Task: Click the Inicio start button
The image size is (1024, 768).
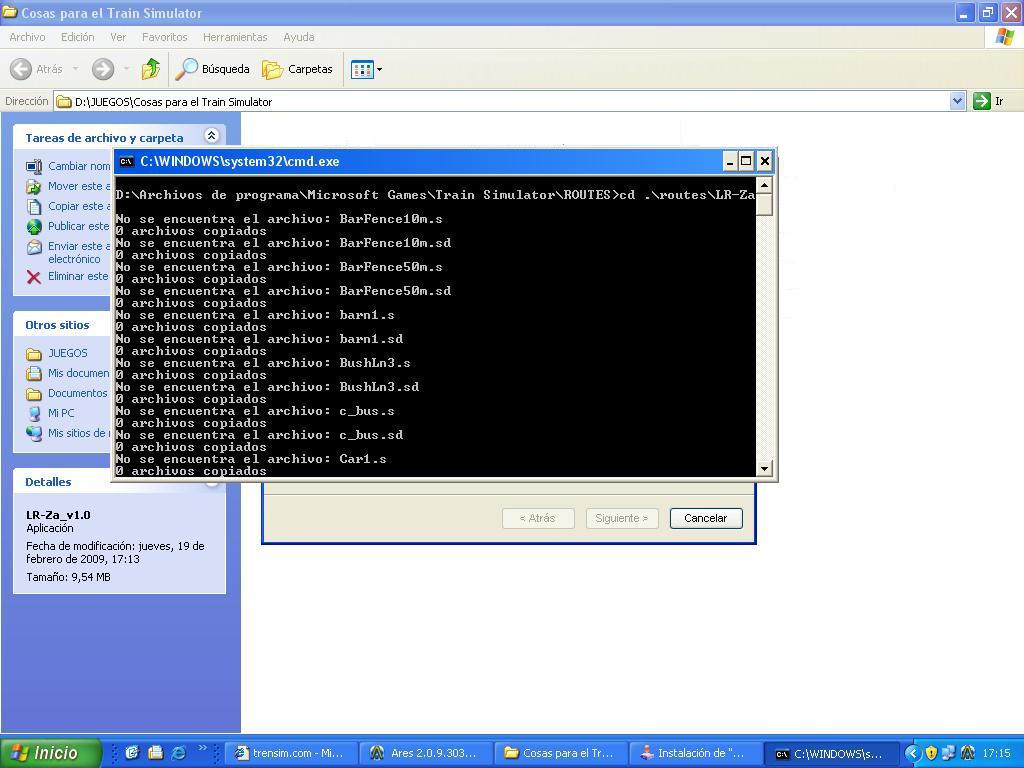Action: click(50, 753)
